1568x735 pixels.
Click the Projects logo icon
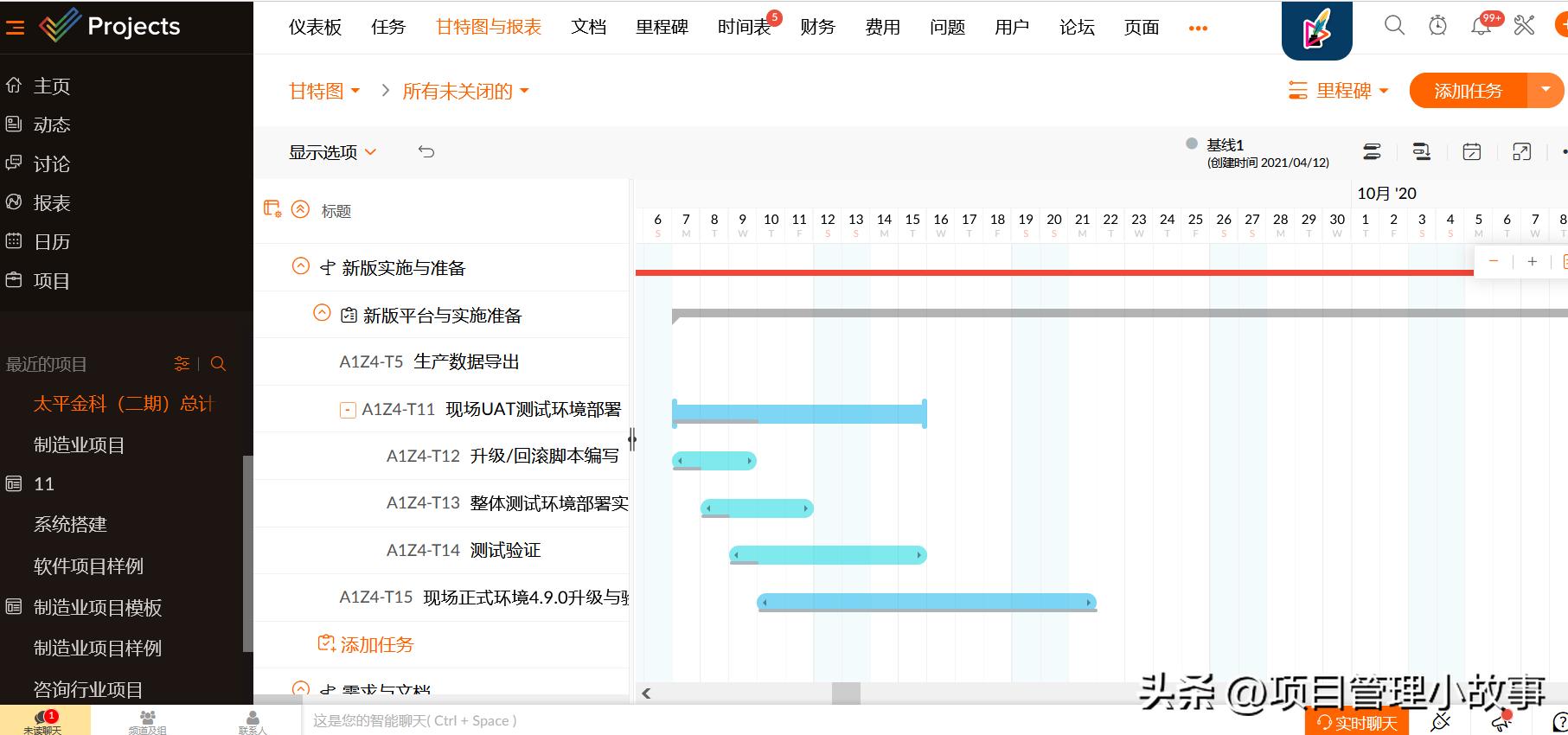click(x=60, y=26)
